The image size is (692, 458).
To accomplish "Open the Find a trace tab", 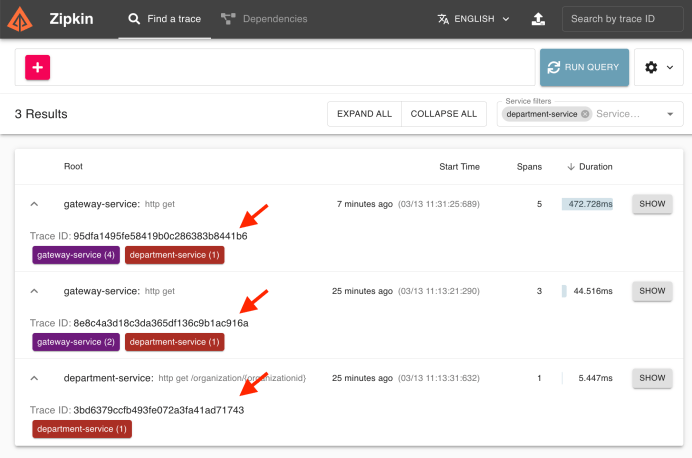I will [164, 19].
